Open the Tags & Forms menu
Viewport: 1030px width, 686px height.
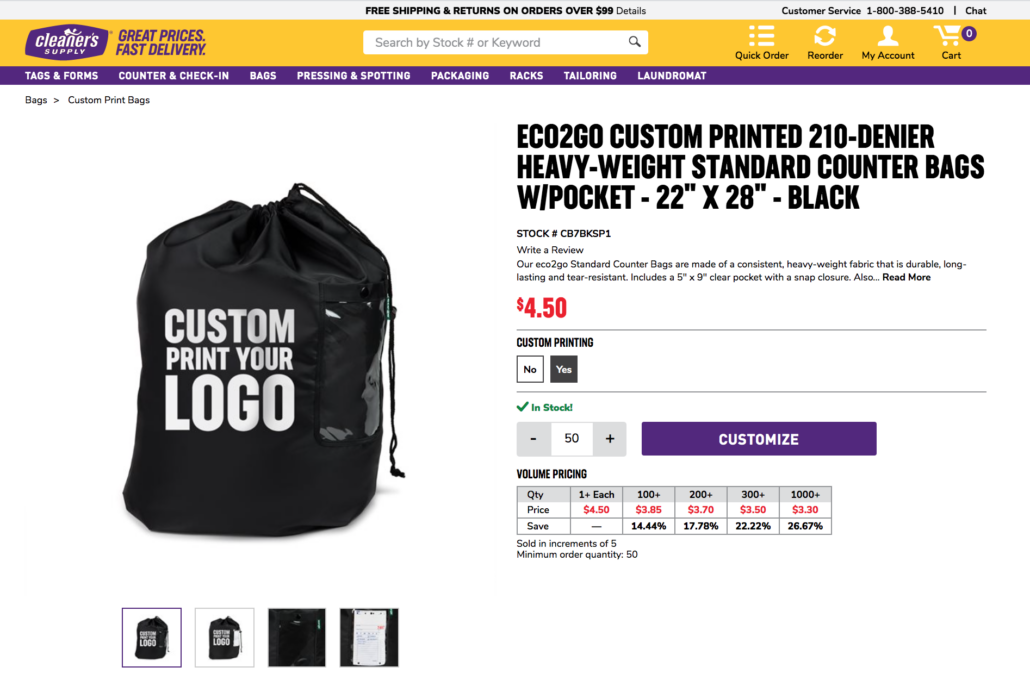click(x=61, y=76)
